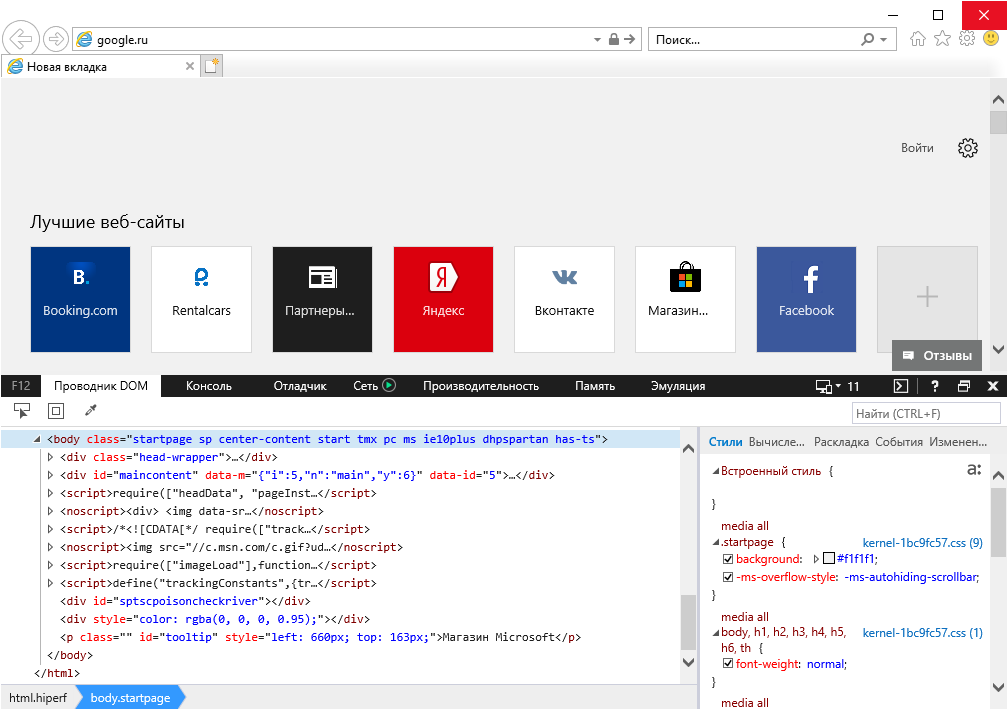Go forward with the browser forward arrow
This screenshot has height=710, width=1008.
click(56, 39)
